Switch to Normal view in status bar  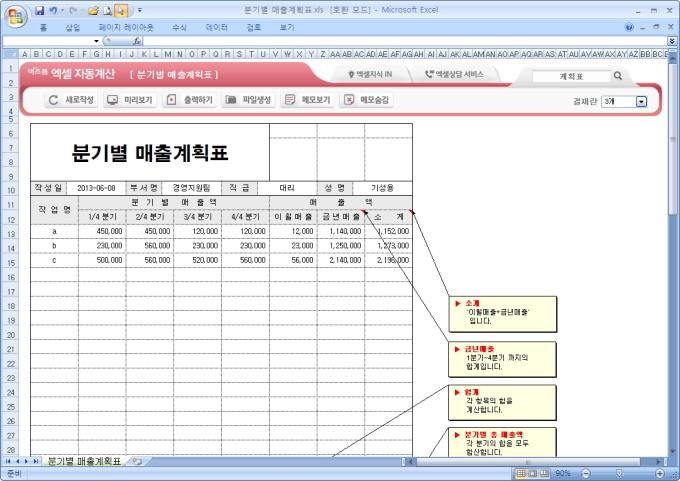pos(520,473)
